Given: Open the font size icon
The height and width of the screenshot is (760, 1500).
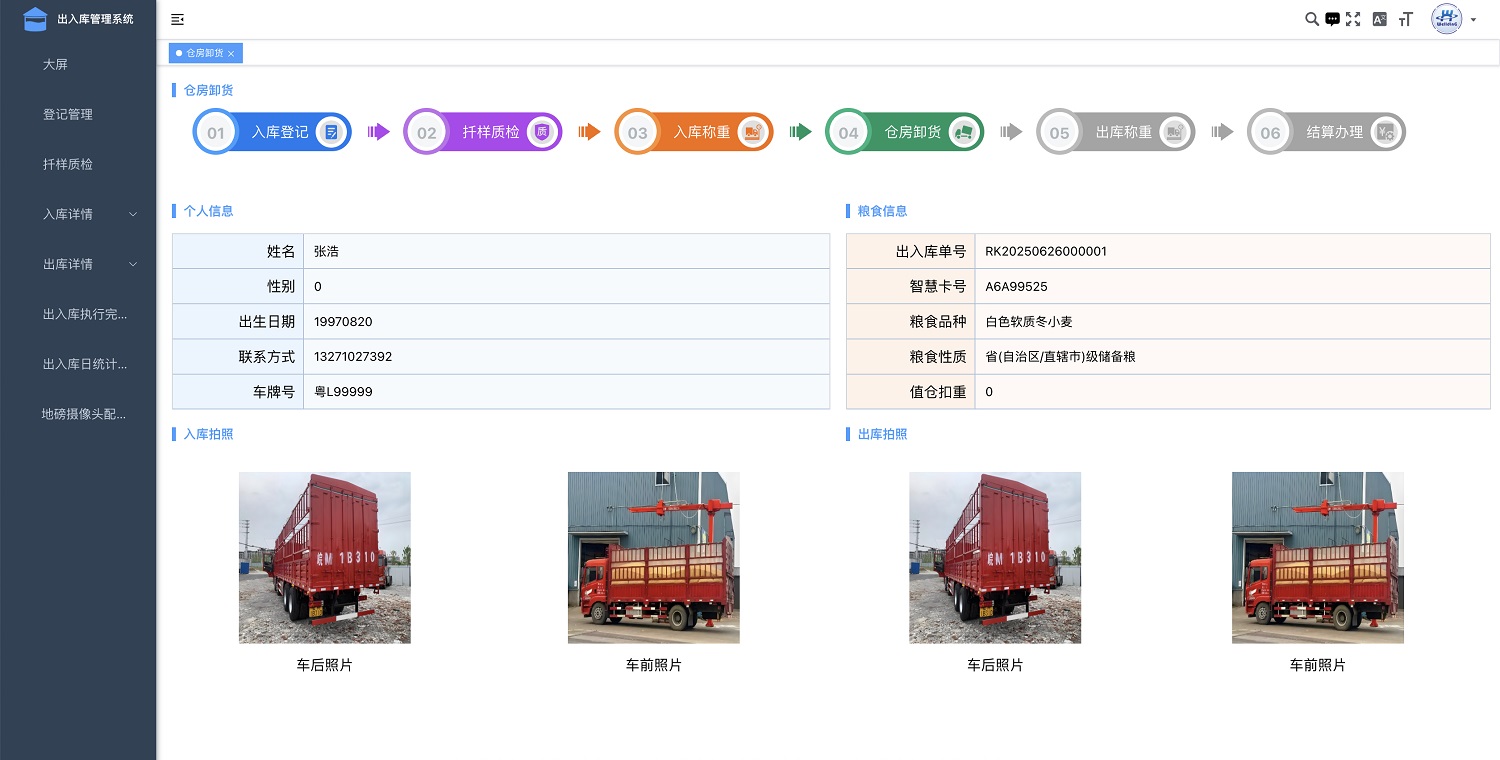Looking at the screenshot, I should (x=1405, y=19).
